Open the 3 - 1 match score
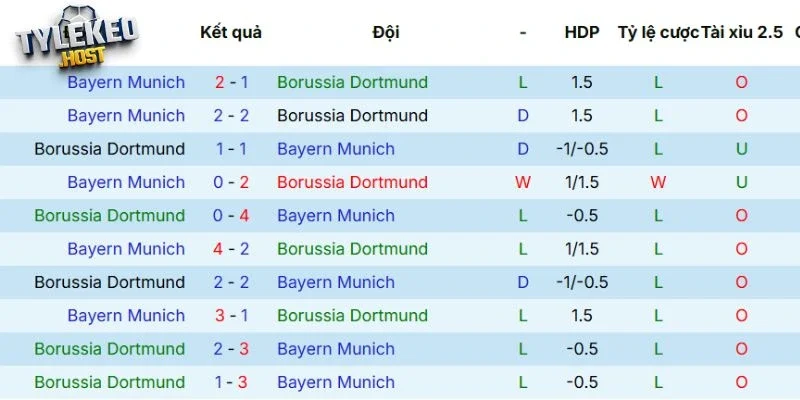Screen dimensions: 800x400 231,315
